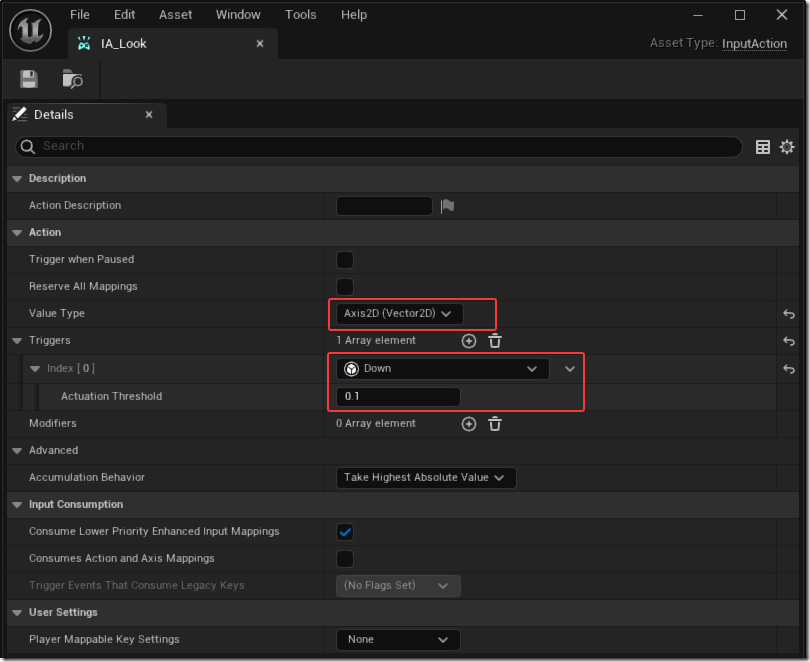Maximize the editor window
810x662 pixels.
[740, 15]
